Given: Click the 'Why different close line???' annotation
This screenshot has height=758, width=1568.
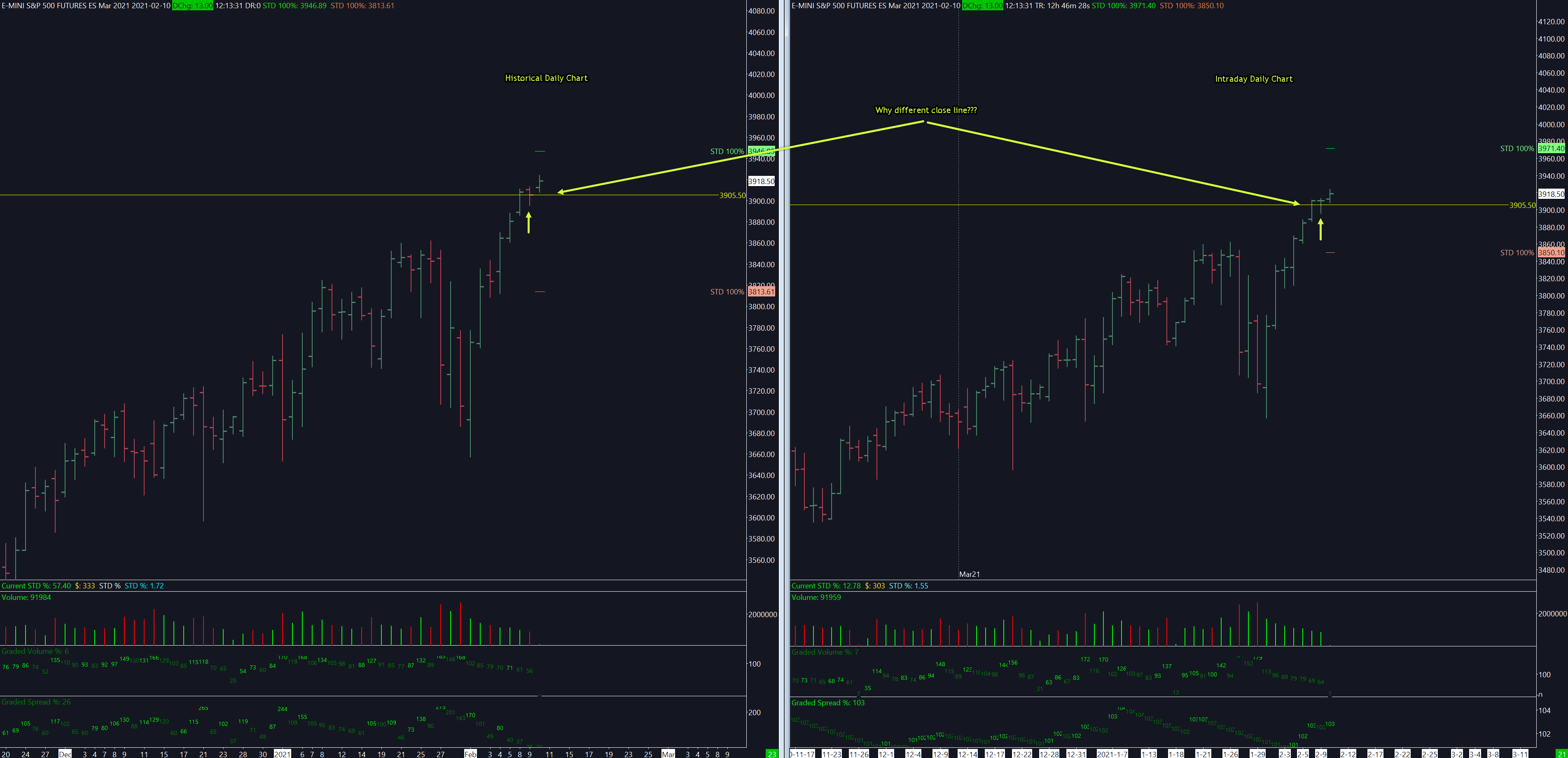Looking at the screenshot, I should tap(925, 110).
